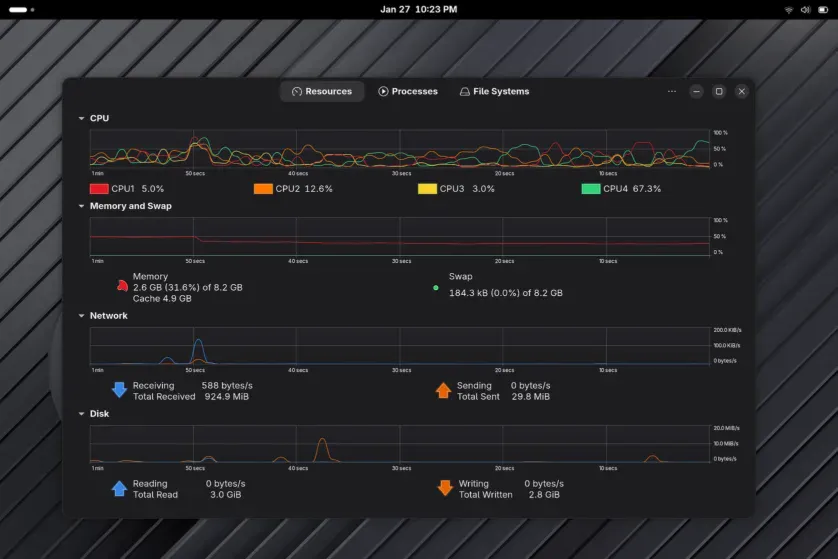Collapse the Network section
The image size is (838, 559).
82,316
